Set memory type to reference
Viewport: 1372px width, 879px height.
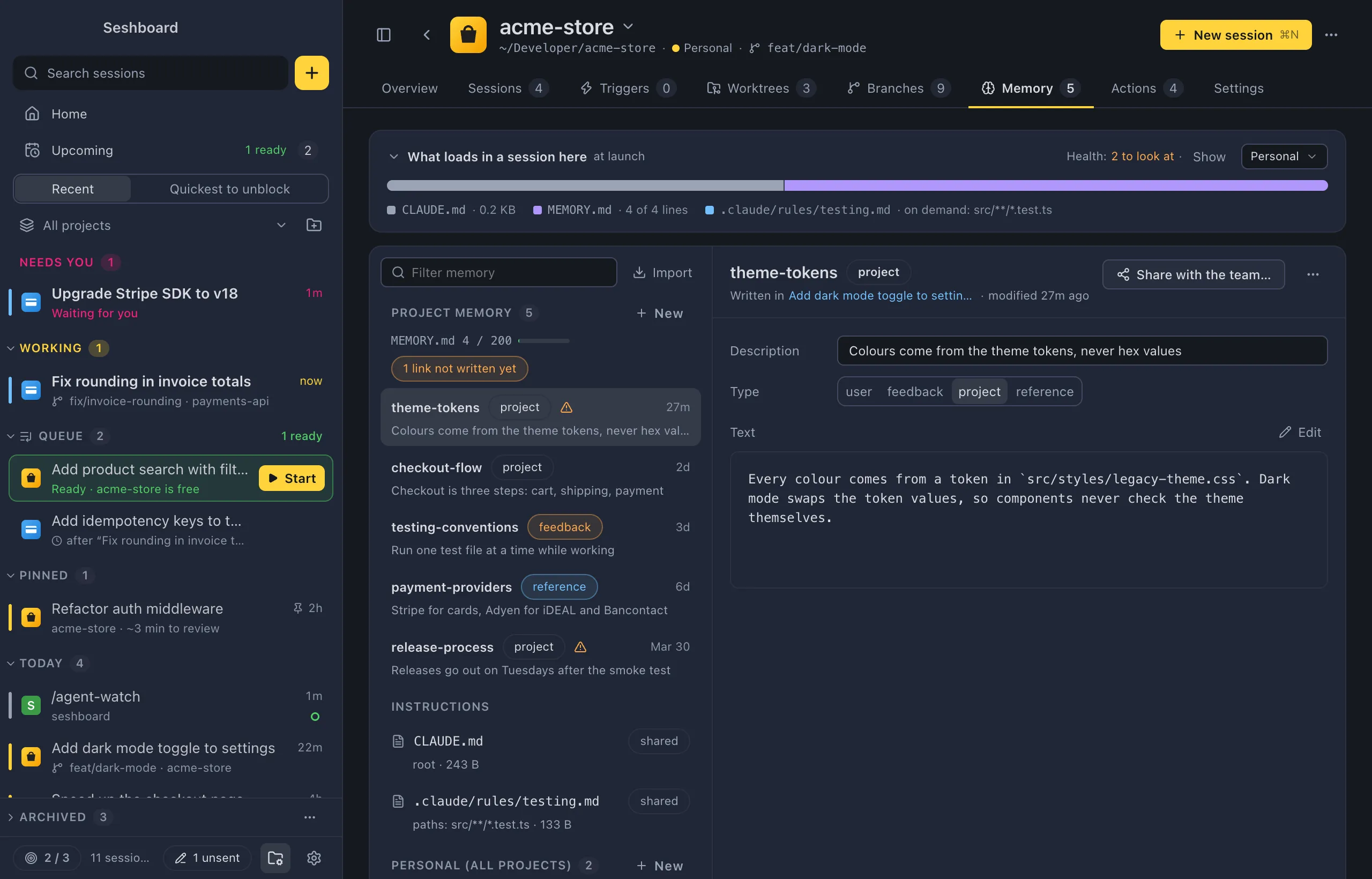click(1045, 391)
